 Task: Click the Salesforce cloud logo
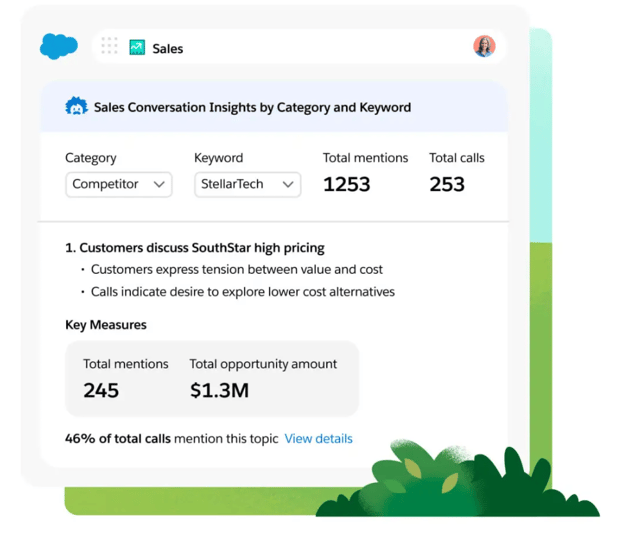coord(59,46)
